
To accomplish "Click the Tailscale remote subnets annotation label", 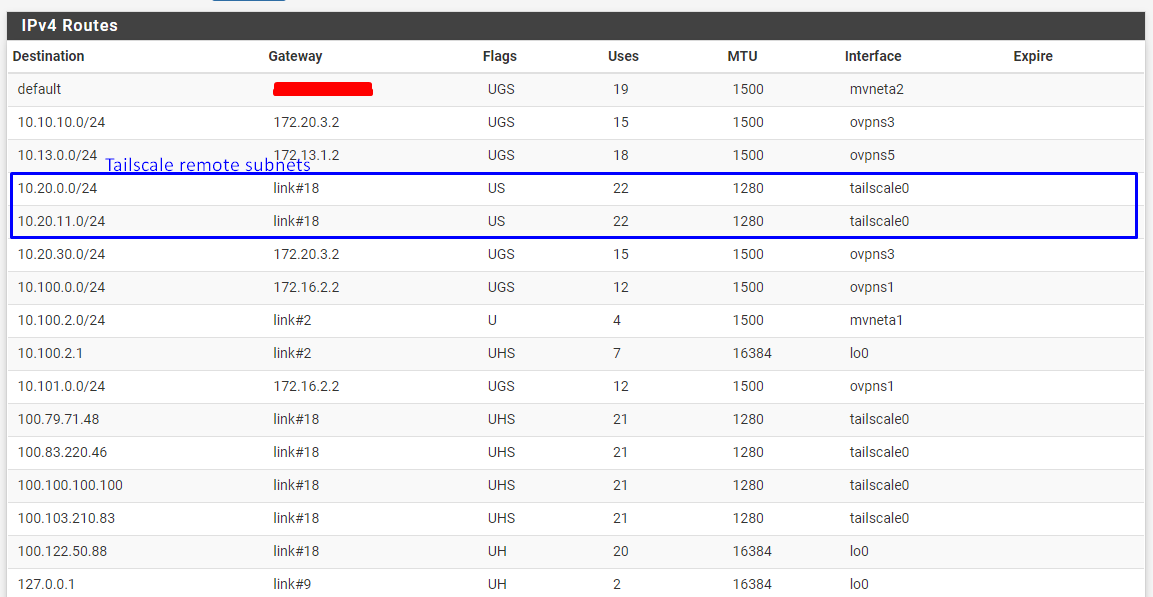I will click(x=208, y=166).
